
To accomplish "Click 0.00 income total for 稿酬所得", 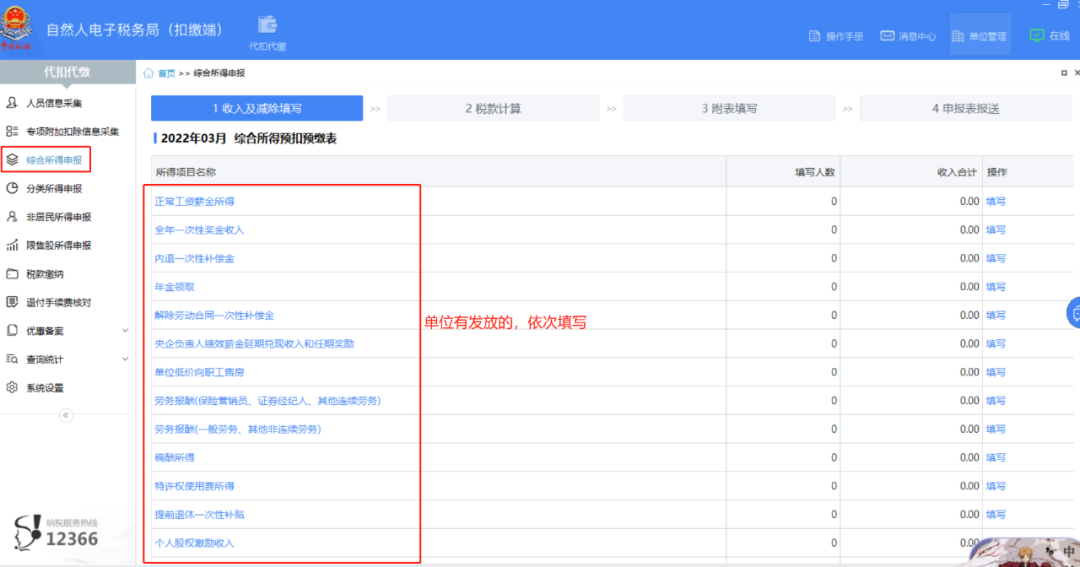I will (969, 457).
